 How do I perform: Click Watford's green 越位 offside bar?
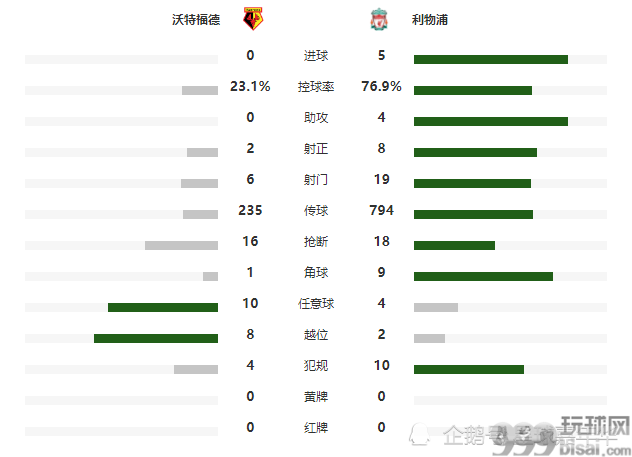tap(156, 338)
